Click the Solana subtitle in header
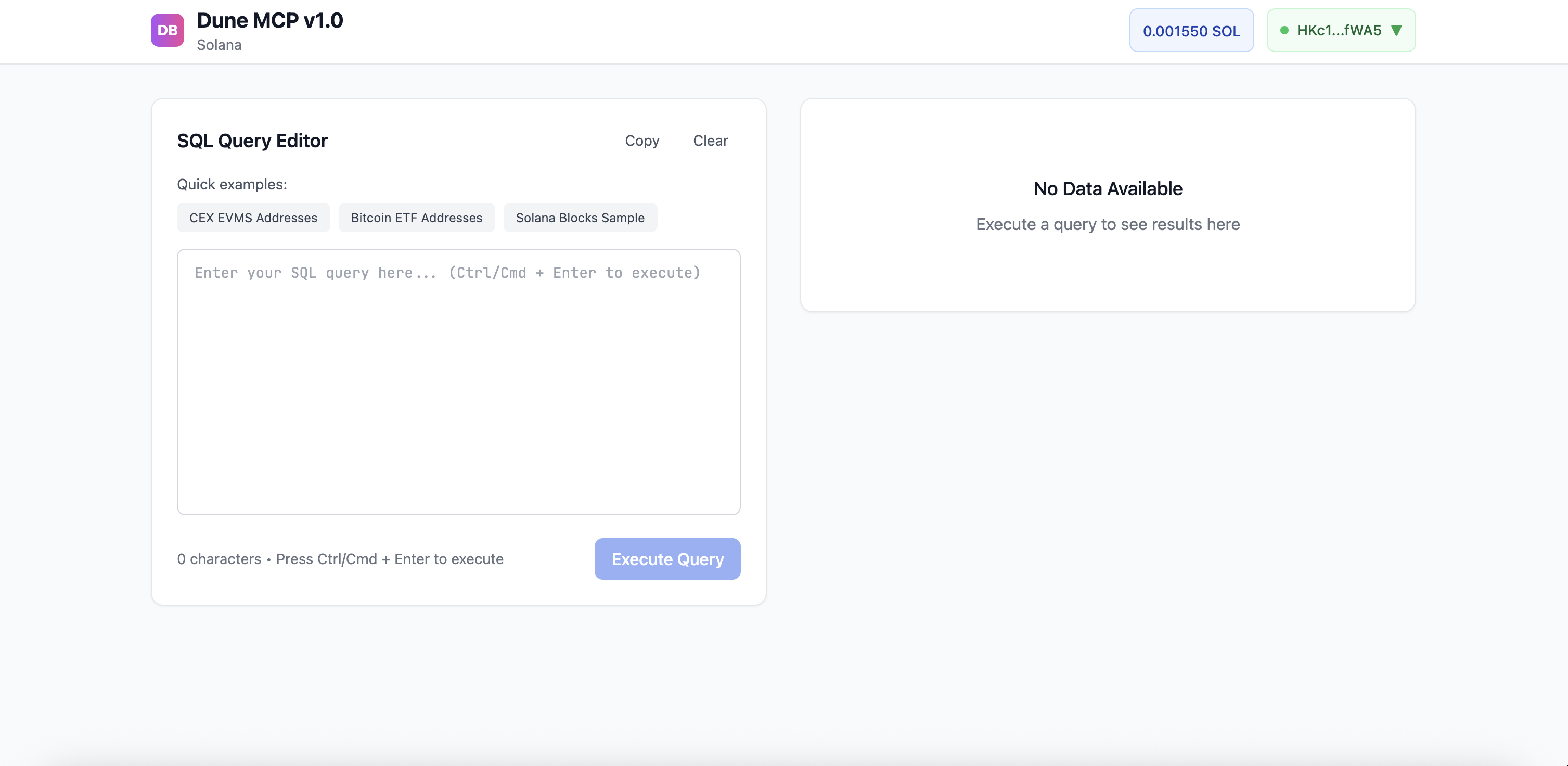The height and width of the screenshot is (766, 1568). point(219,45)
